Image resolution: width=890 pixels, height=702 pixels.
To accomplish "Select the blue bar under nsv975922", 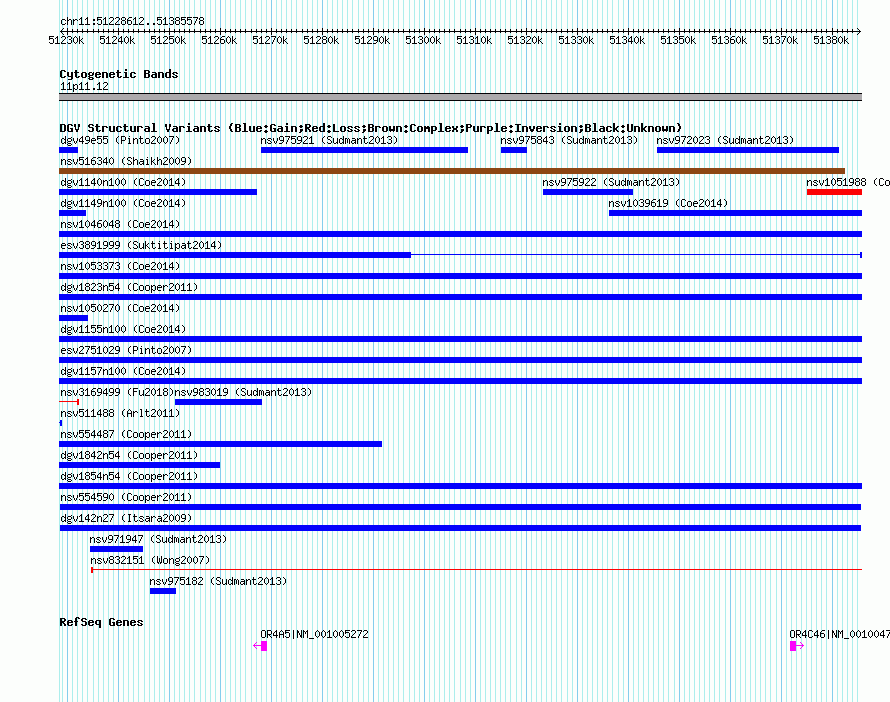I will click(588, 192).
